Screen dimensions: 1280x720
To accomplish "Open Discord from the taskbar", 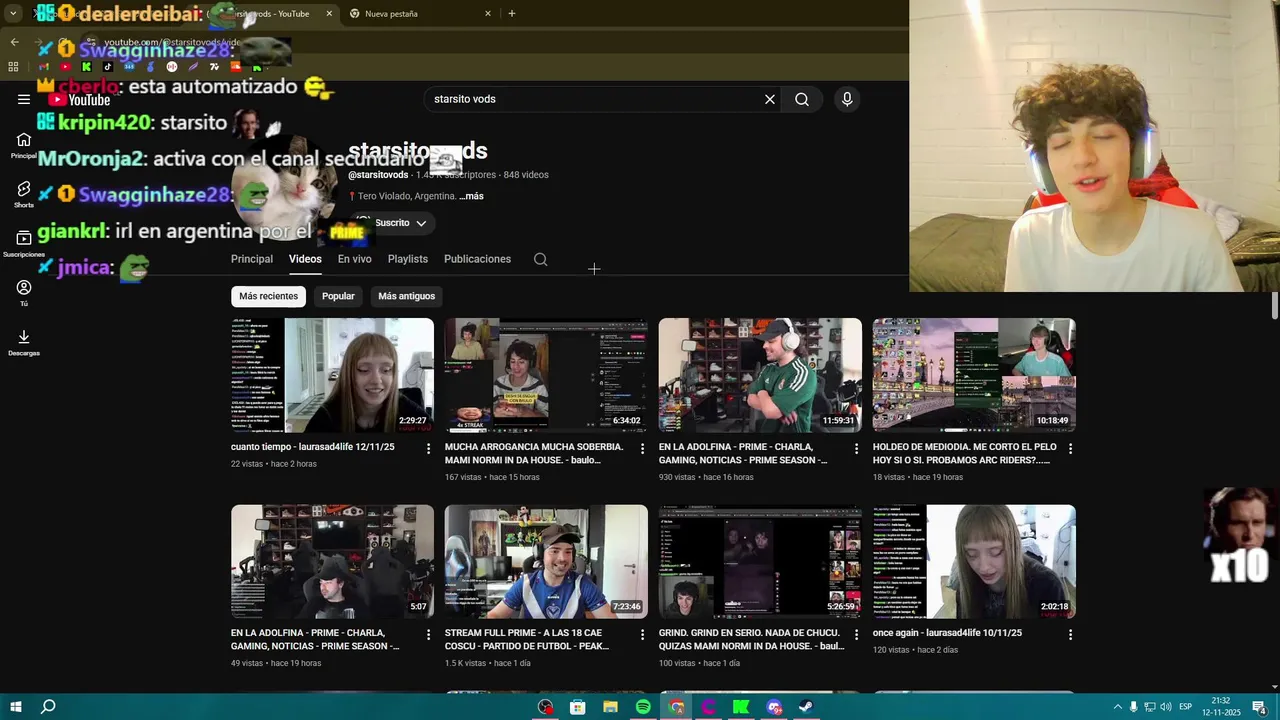I will tap(774, 707).
